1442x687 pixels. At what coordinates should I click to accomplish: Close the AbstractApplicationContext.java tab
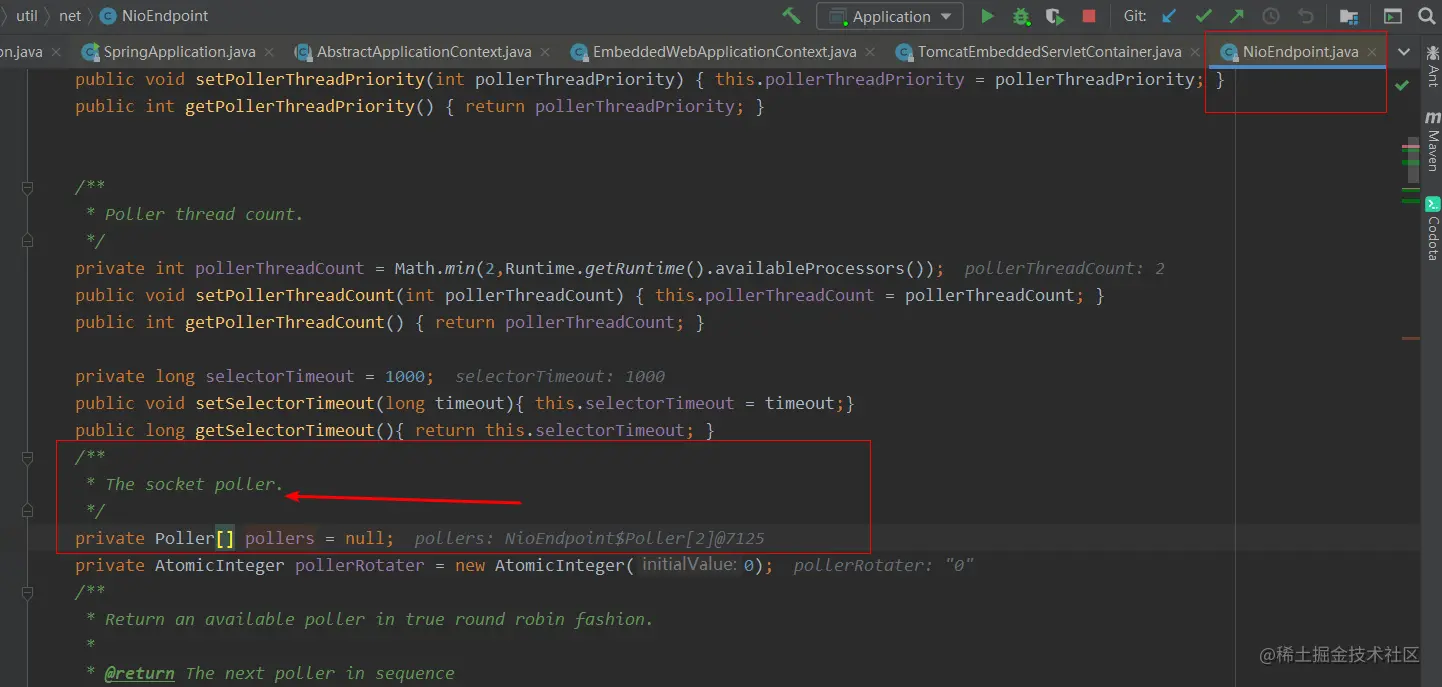pyautogui.click(x=546, y=52)
